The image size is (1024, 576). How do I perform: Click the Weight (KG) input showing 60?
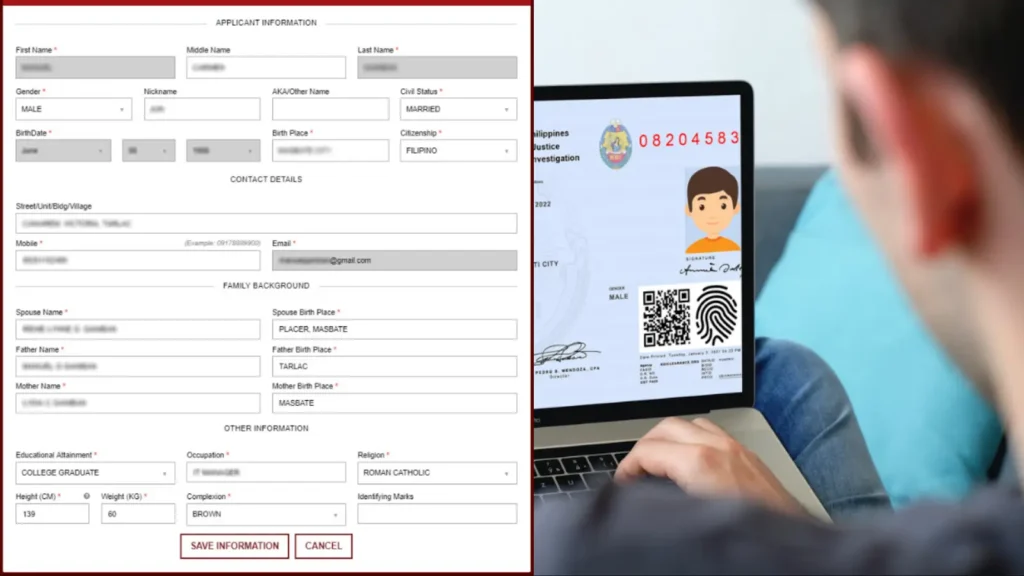click(x=138, y=514)
